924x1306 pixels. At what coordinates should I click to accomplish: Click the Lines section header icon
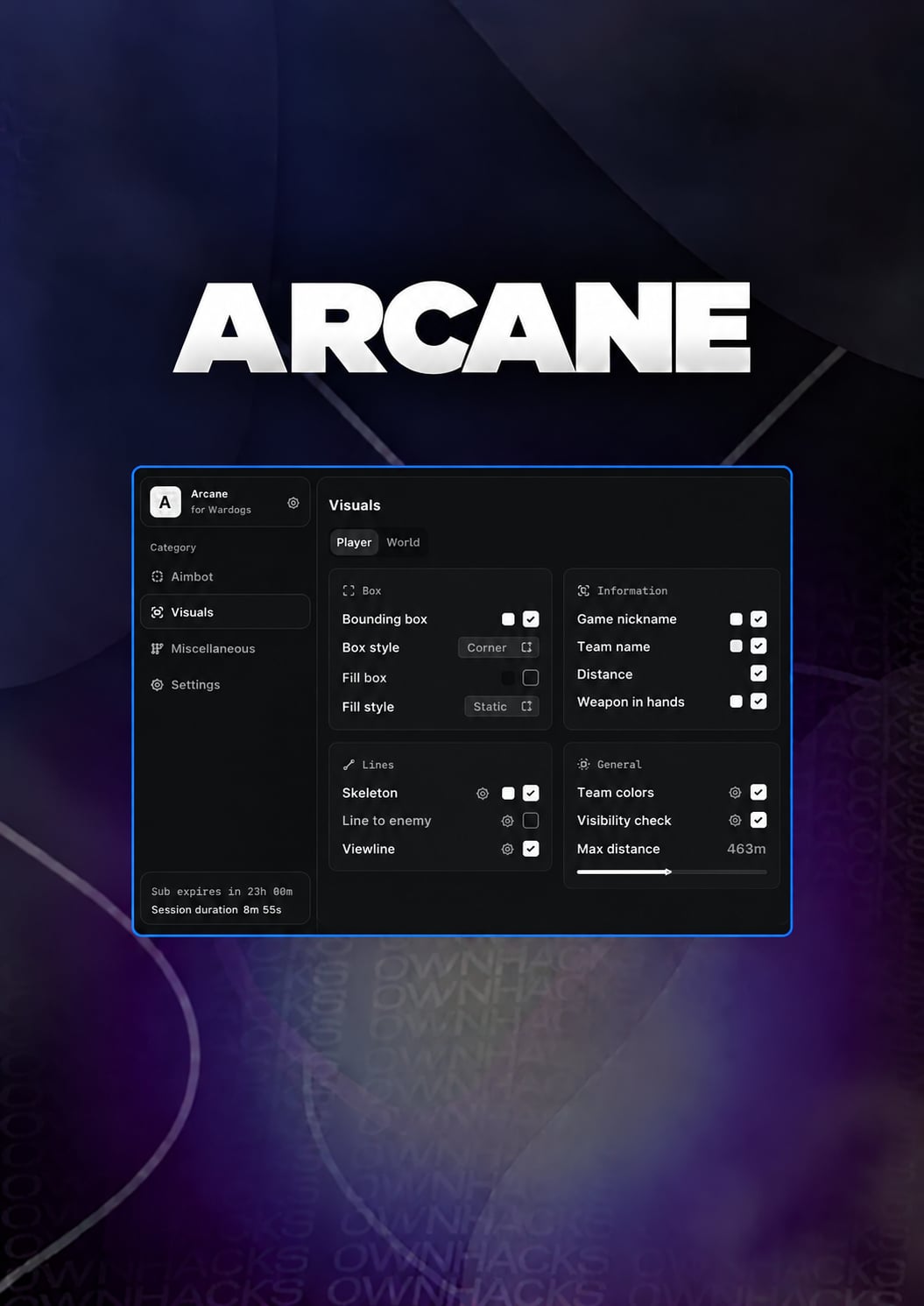click(349, 765)
